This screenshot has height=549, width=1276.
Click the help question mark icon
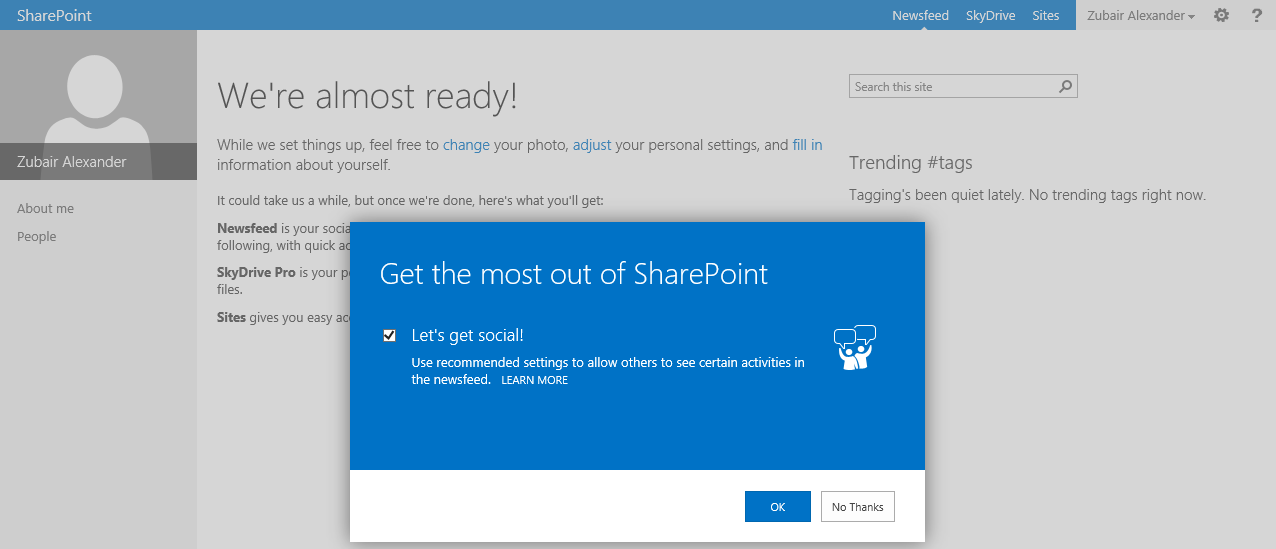(1257, 15)
